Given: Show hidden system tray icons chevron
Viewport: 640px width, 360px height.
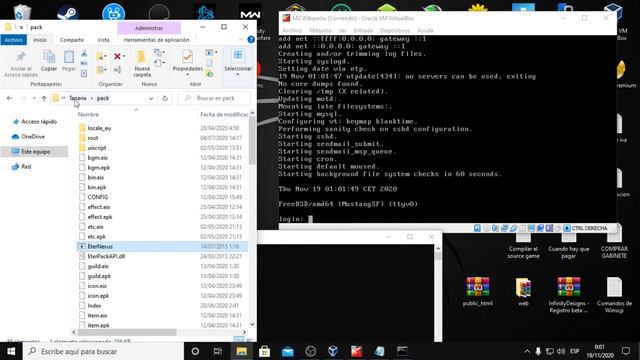Looking at the screenshot, I should click(527, 351).
